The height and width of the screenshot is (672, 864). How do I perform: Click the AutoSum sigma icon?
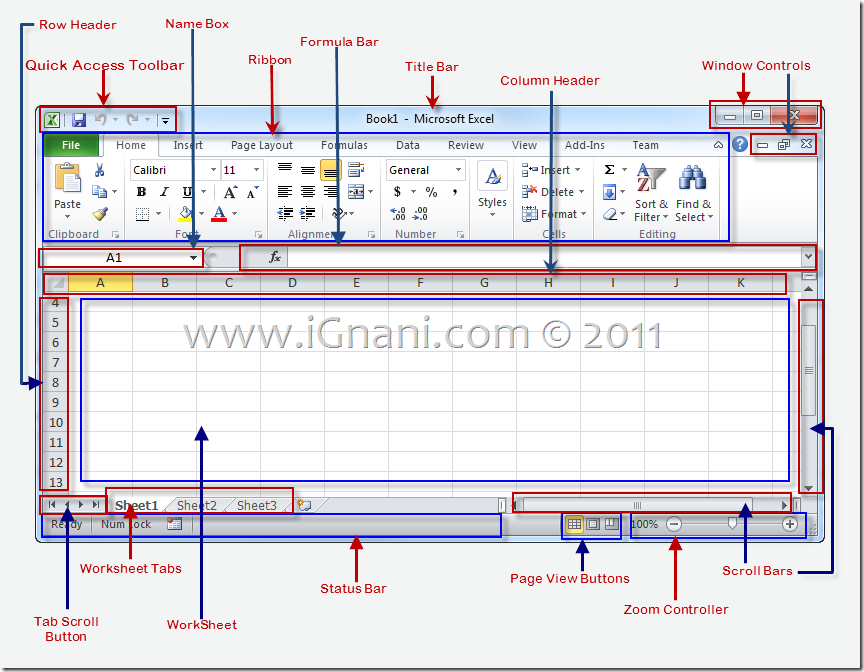pyautogui.click(x=609, y=169)
